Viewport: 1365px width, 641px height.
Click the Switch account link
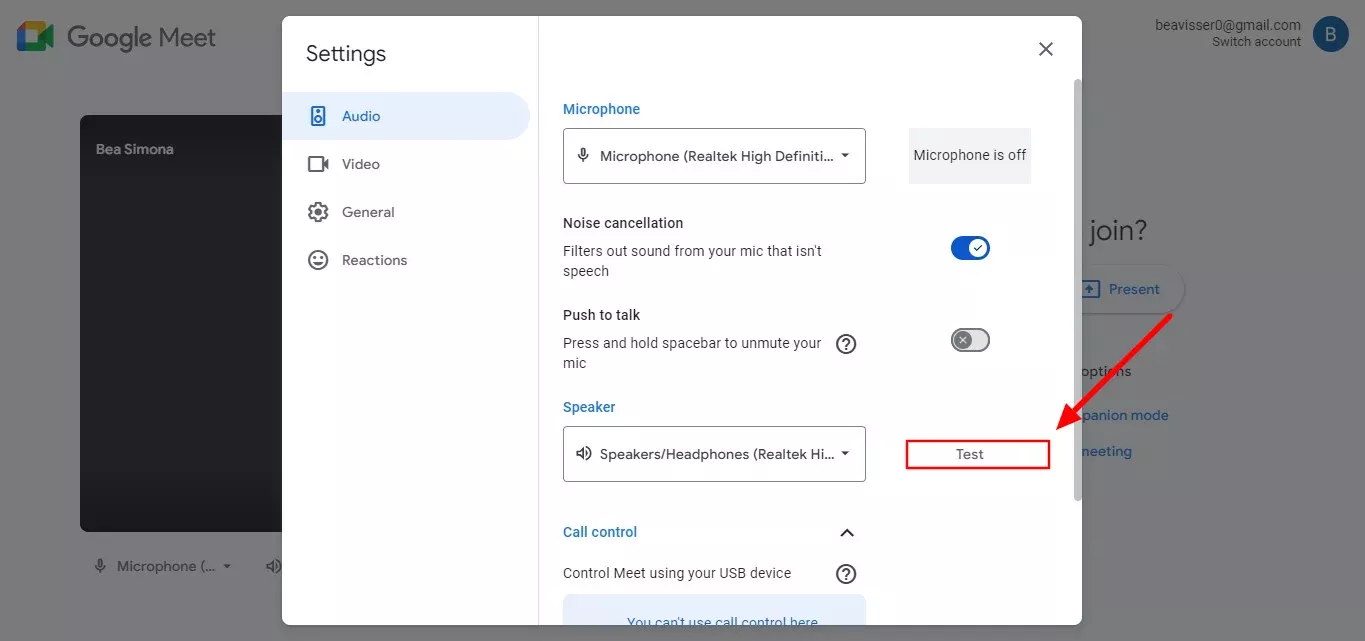point(1256,42)
